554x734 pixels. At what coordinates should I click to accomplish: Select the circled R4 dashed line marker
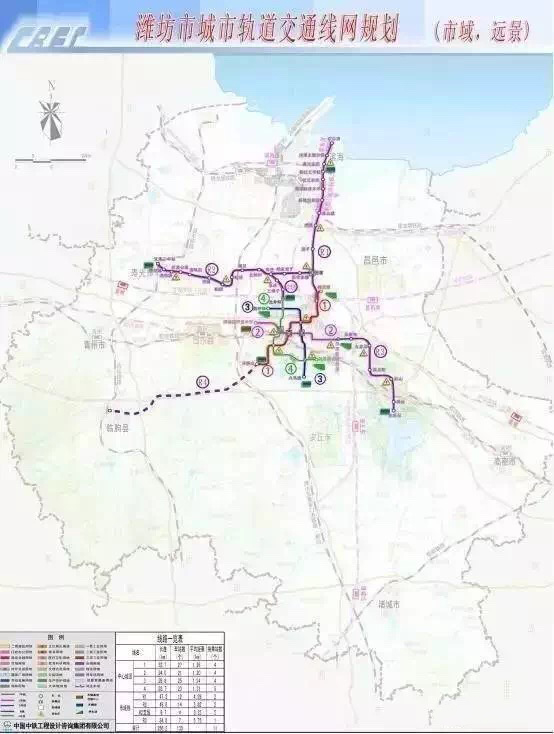202,382
